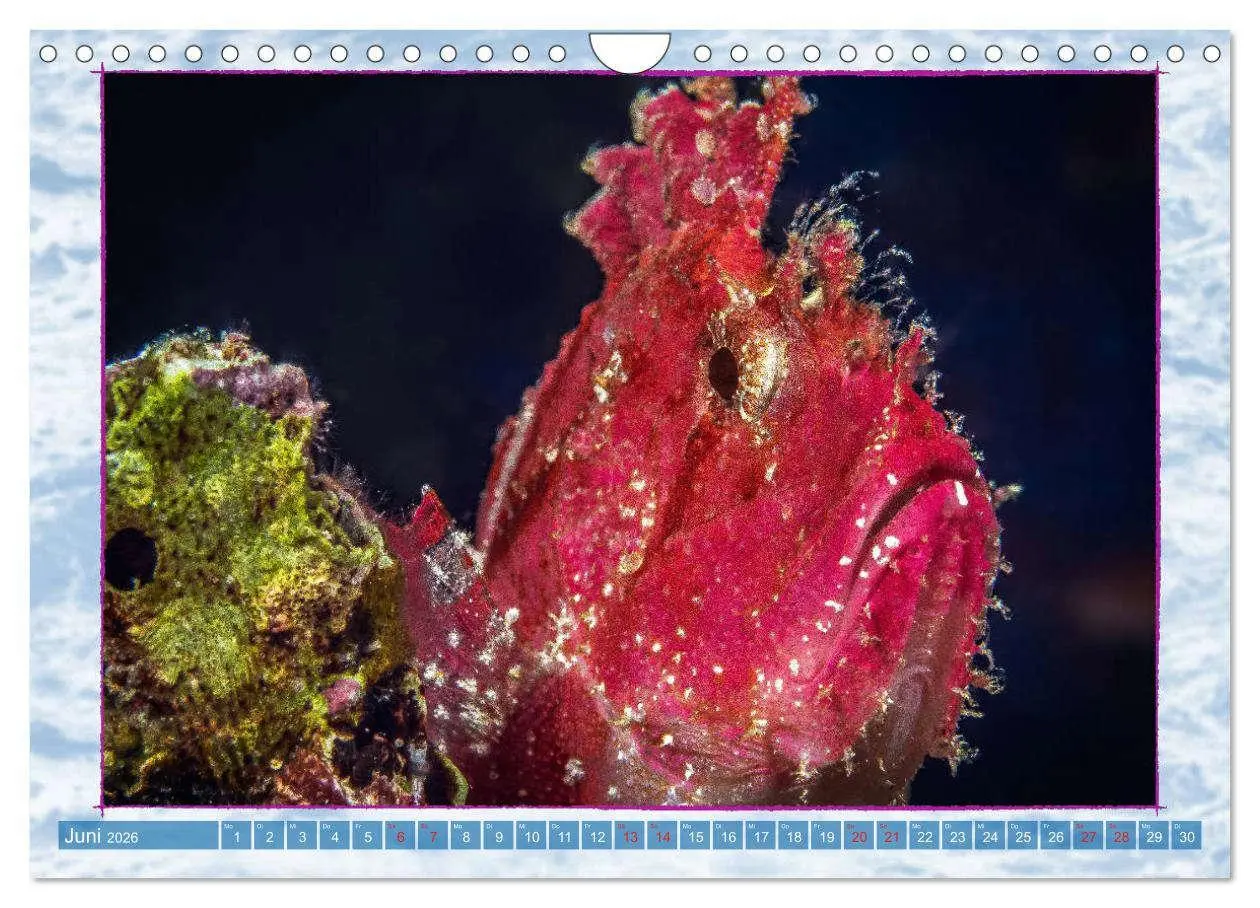Screen dimensions: 1260x908
Task: Click red date 27
Action: 1088,837
